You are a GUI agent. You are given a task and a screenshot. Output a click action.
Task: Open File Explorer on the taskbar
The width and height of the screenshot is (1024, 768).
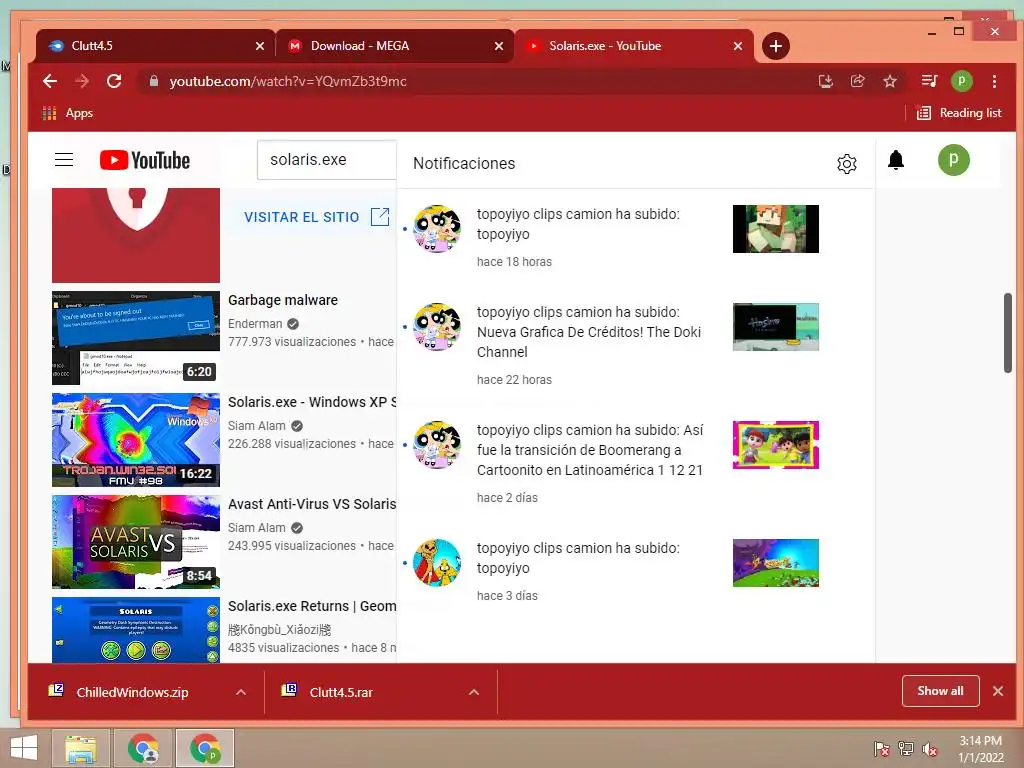[81, 748]
